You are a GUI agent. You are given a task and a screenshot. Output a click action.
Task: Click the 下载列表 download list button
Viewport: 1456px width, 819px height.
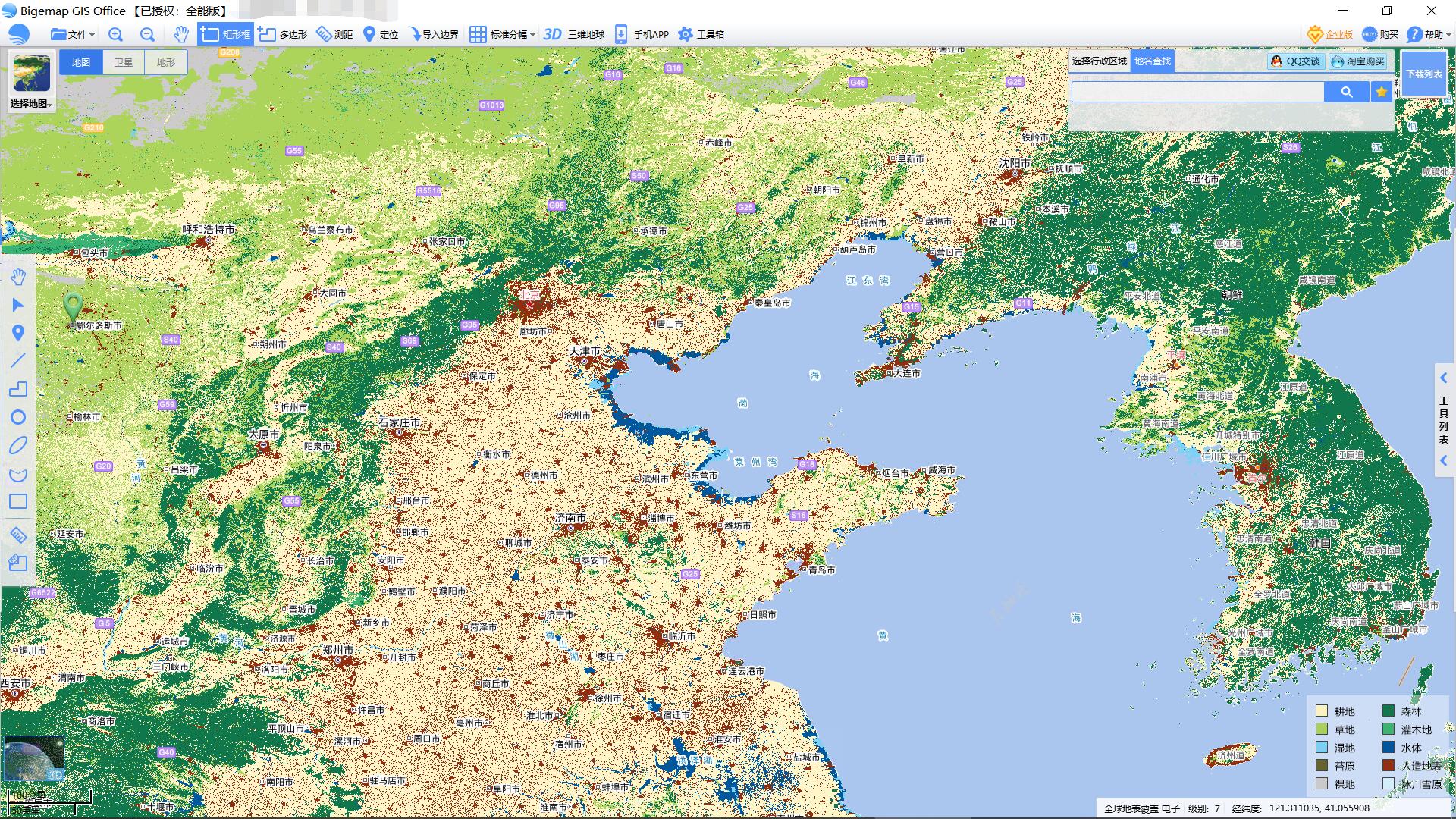click(1423, 74)
